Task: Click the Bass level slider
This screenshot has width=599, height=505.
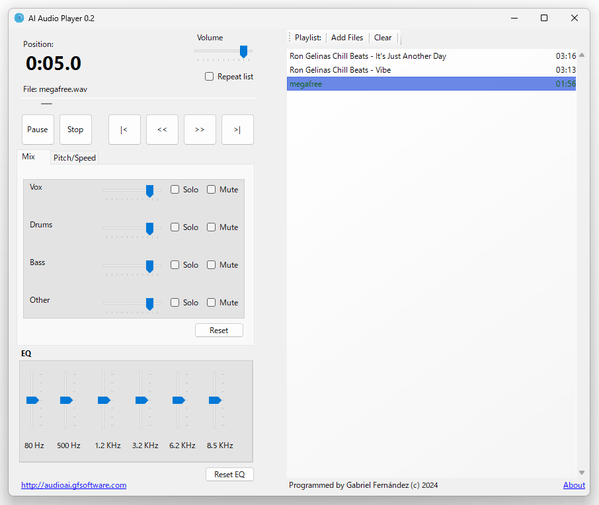Action: (150, 266)
